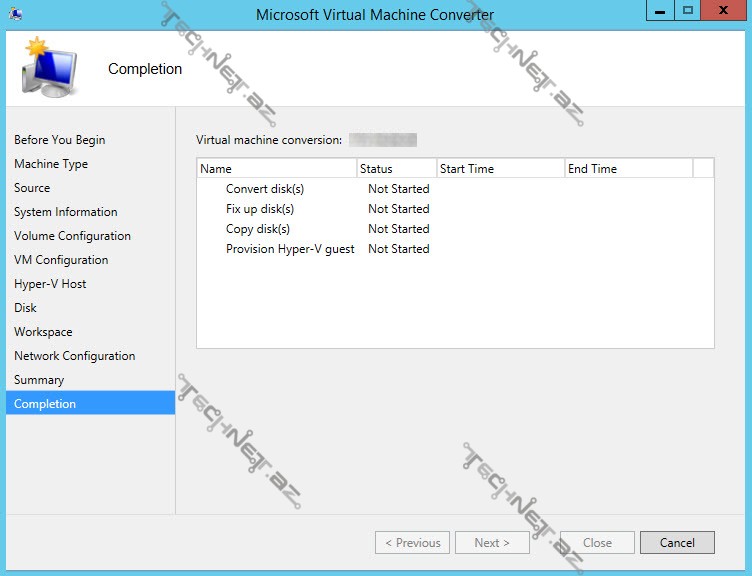Select VM Configuration in sidebar
Image resolution: width=752 pixels, height=576 pixels.
(x=61, y=260)
